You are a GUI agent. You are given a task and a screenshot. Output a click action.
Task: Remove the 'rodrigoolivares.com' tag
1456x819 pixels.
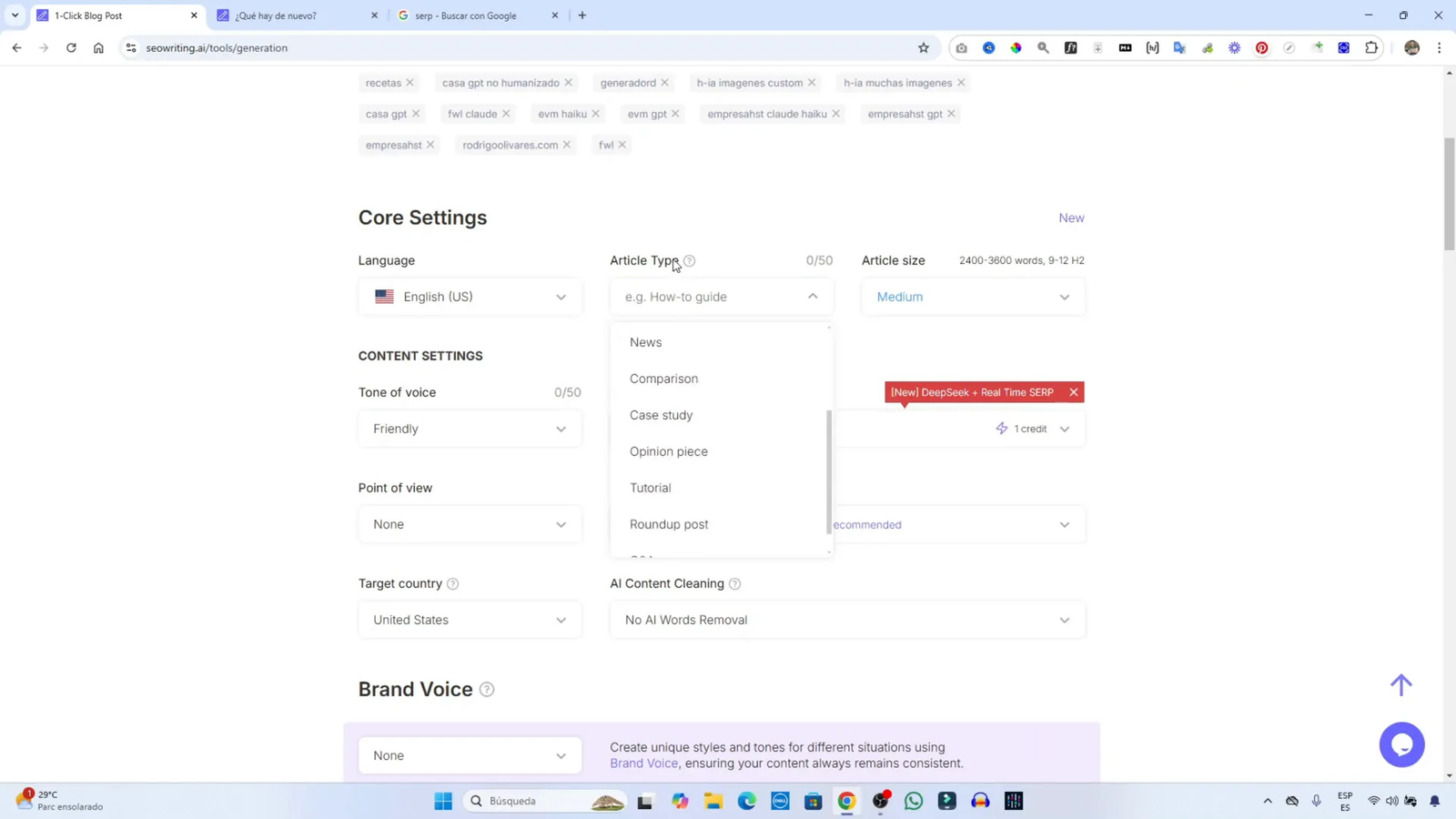point(567,145)
